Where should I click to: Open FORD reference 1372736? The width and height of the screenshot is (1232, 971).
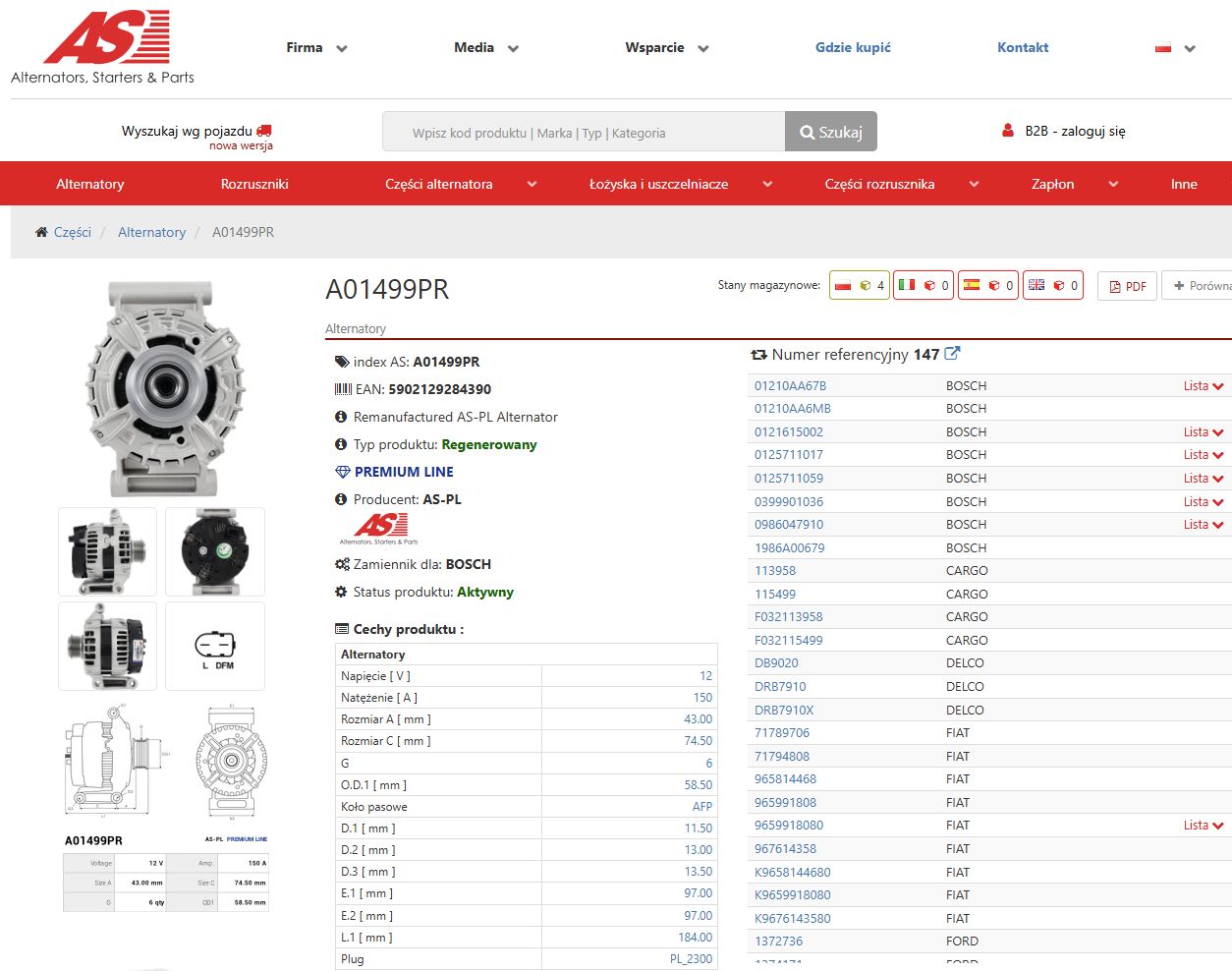point(778,941)
